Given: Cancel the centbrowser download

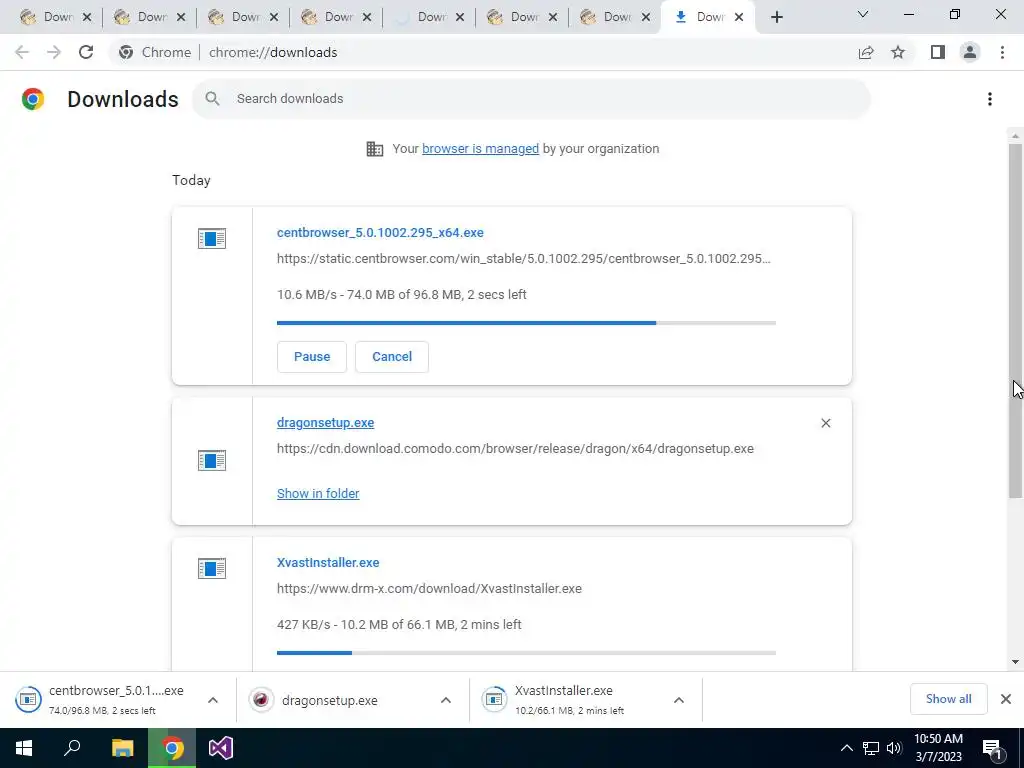Looking at the screenshot, I should [x=392, y=357].
